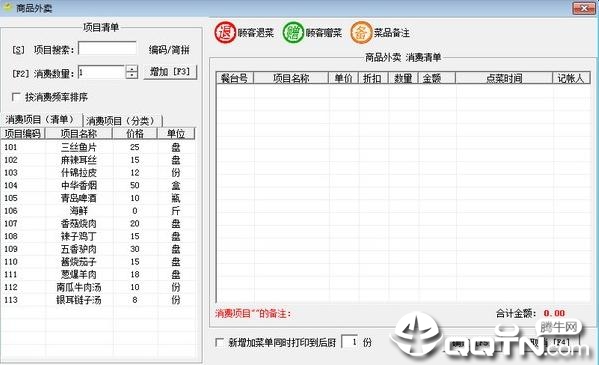The image size is (599, 365).
Task: Select item 112 南瓜牛肉汤 row
Action: (98, 287)
